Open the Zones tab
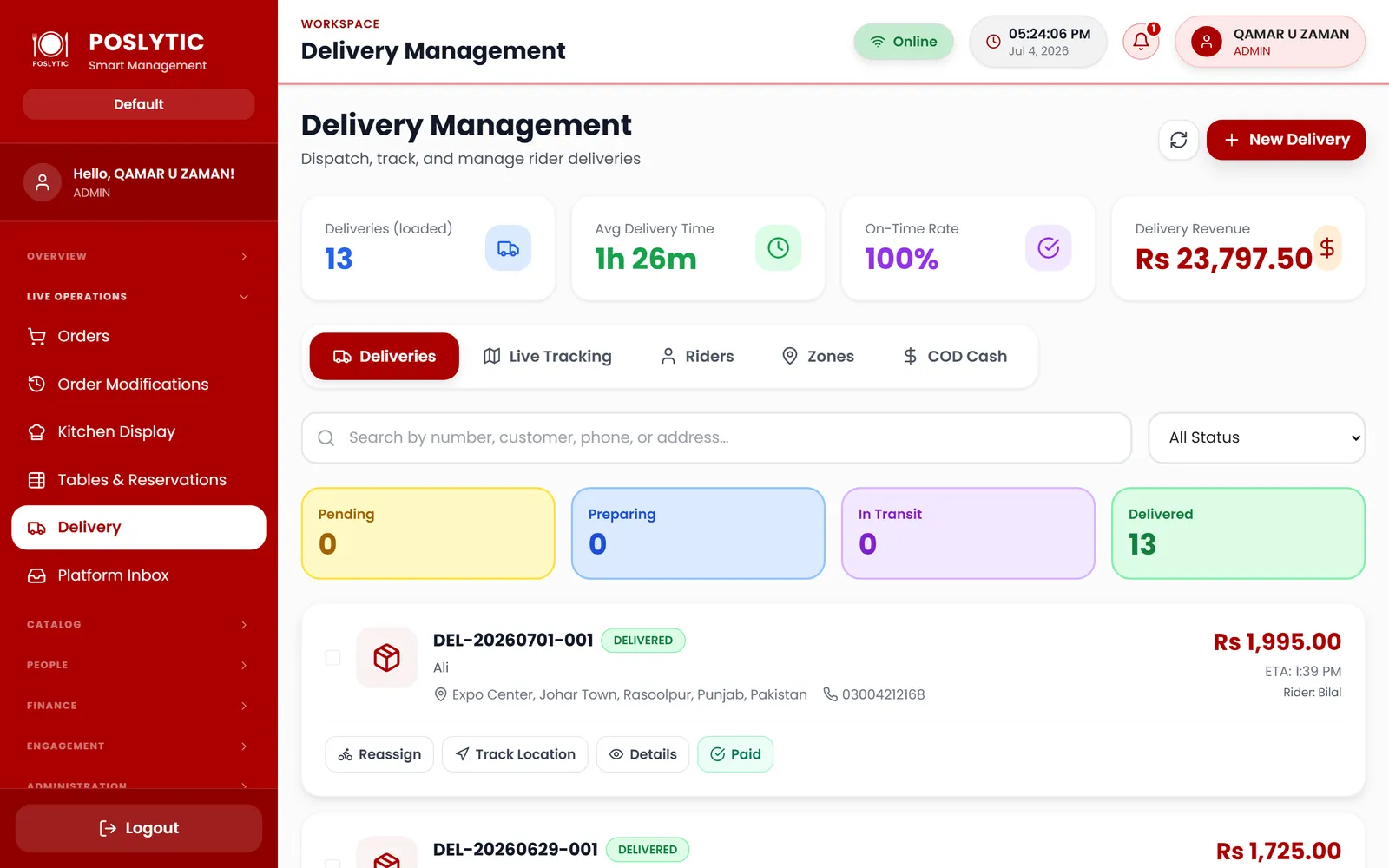Image resolution: width=1389 pixels, height=868 pixels. point(818,357)
